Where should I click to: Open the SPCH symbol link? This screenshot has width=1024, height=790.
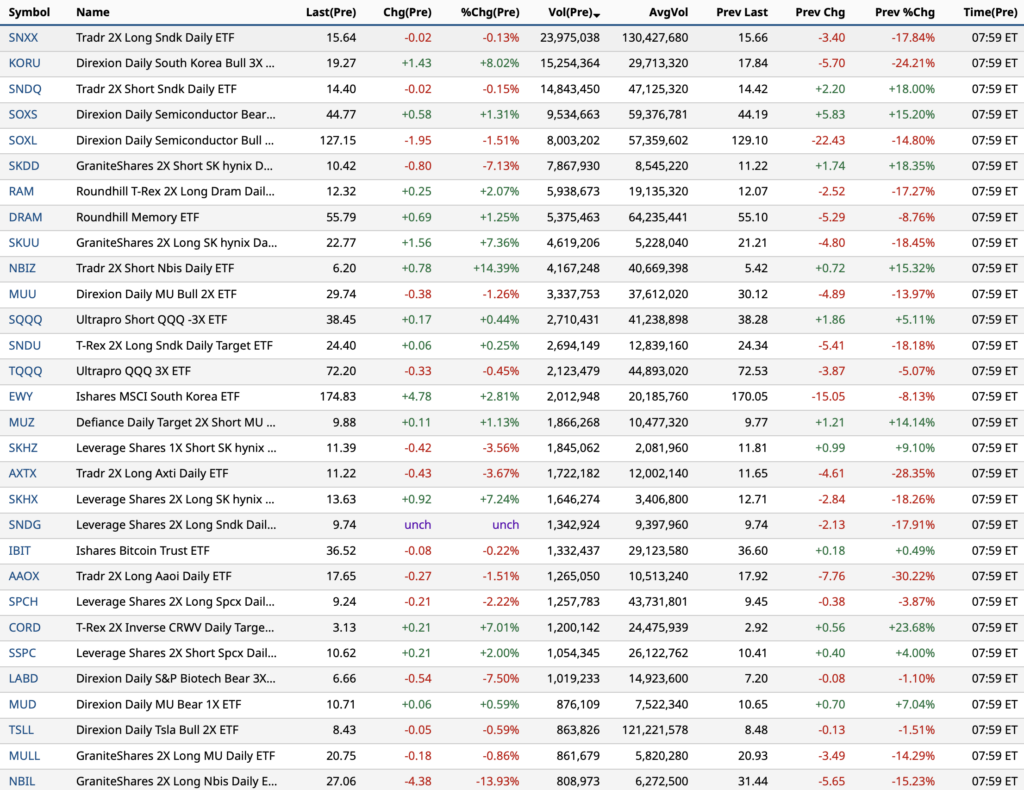click(24, 602)
